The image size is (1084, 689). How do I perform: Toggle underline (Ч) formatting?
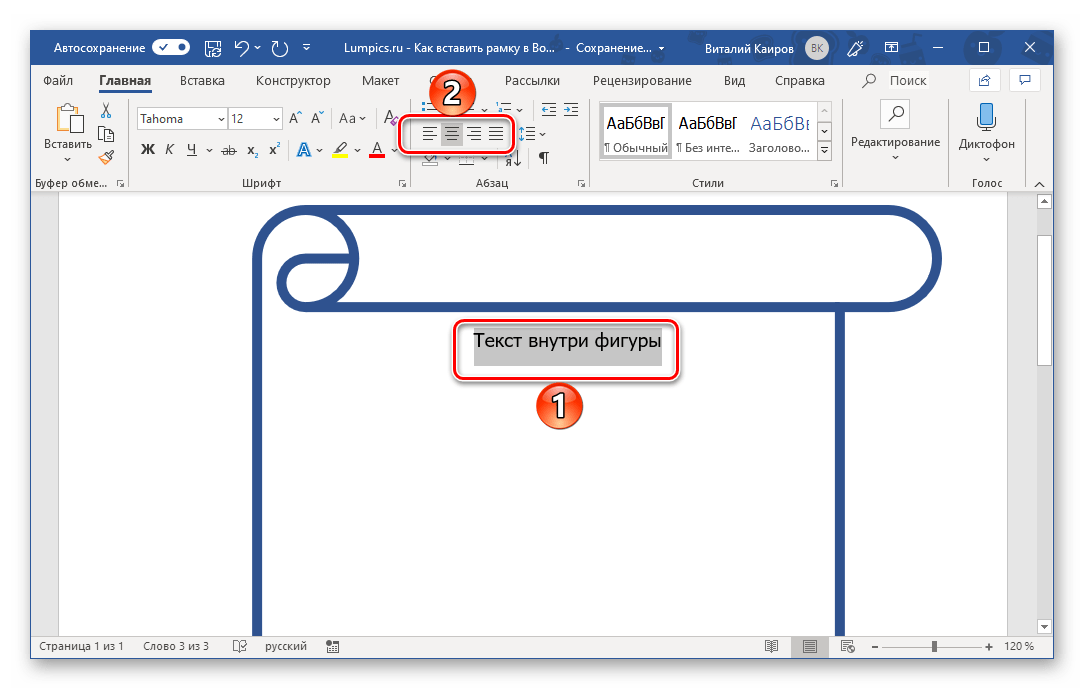(x=191, y=149)
